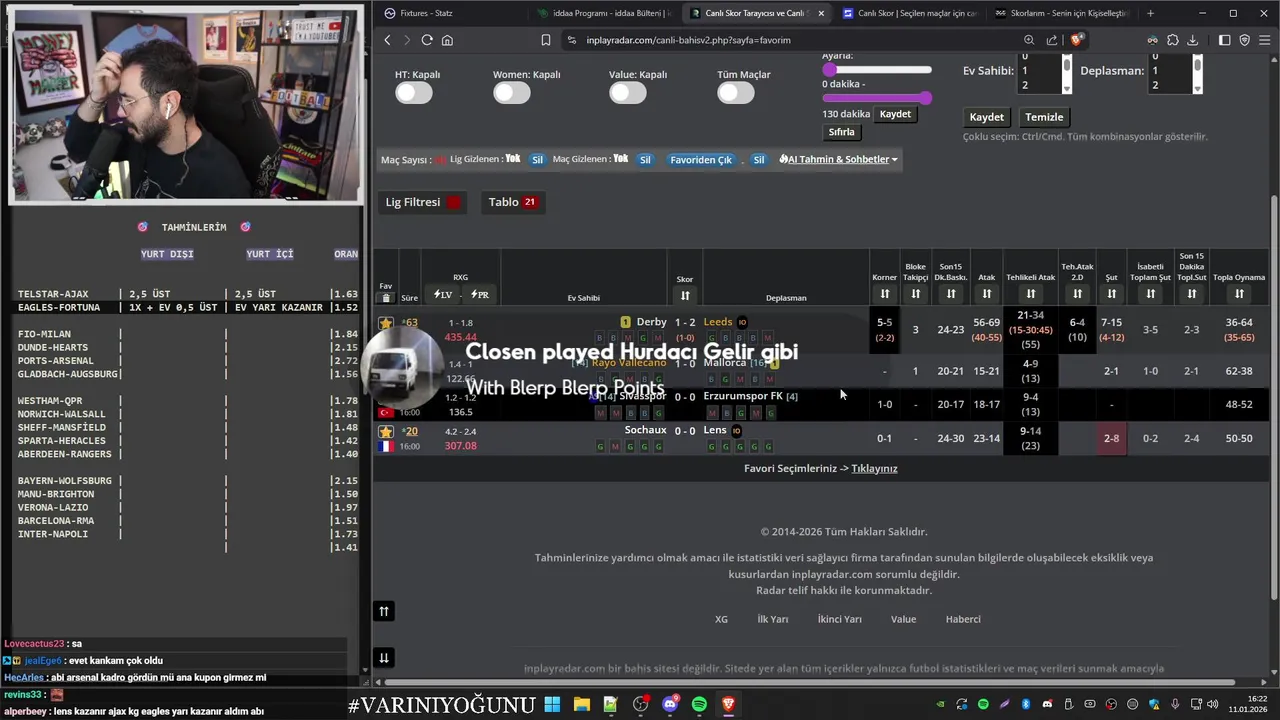Open the browser hamburger menu
This screenshot has width=1280, height=720.
(1264, 40)
